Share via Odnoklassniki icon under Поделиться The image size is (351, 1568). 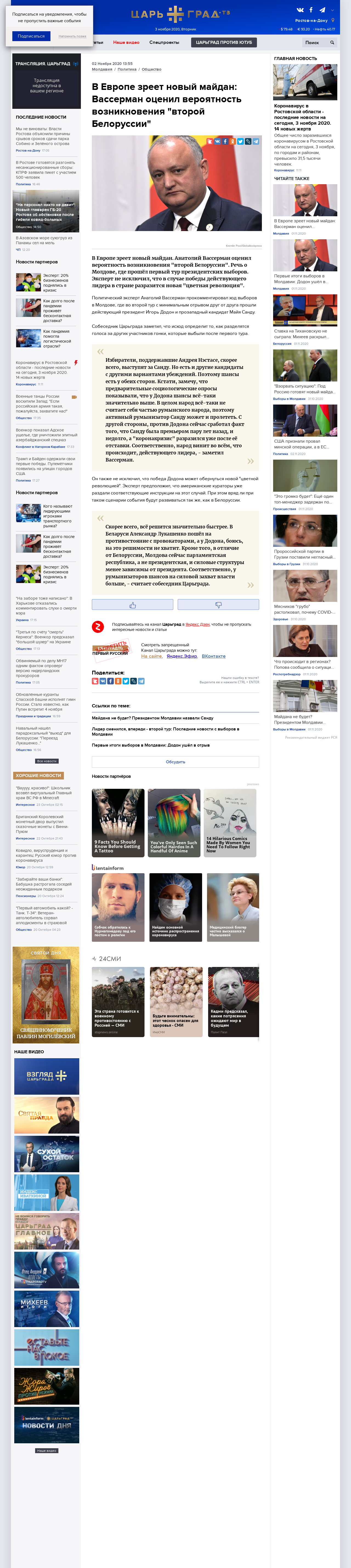(x=118, y=681)
